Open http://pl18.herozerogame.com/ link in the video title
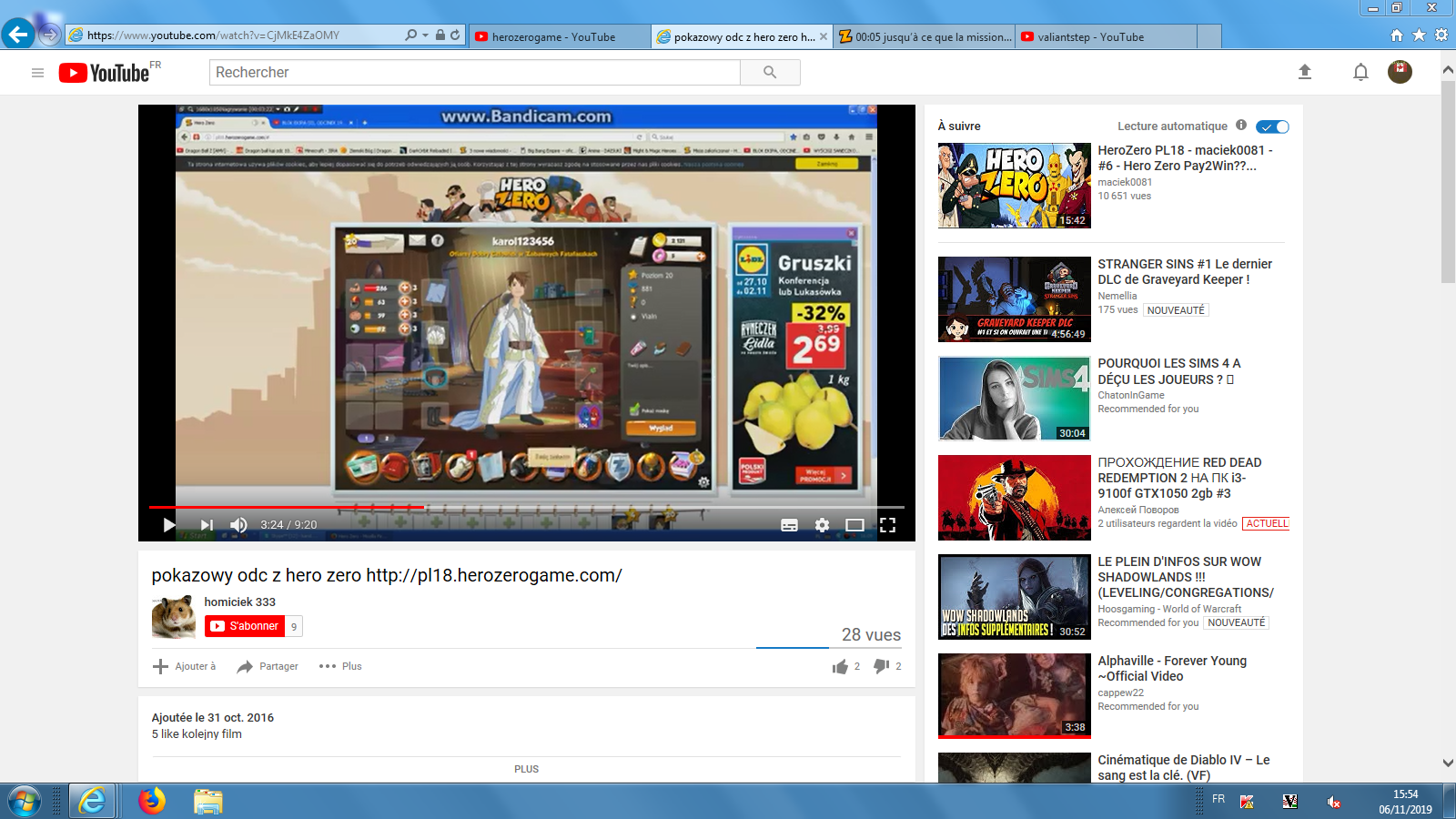This screenshot has width=1456, height=819. click(x=494, y=575)
